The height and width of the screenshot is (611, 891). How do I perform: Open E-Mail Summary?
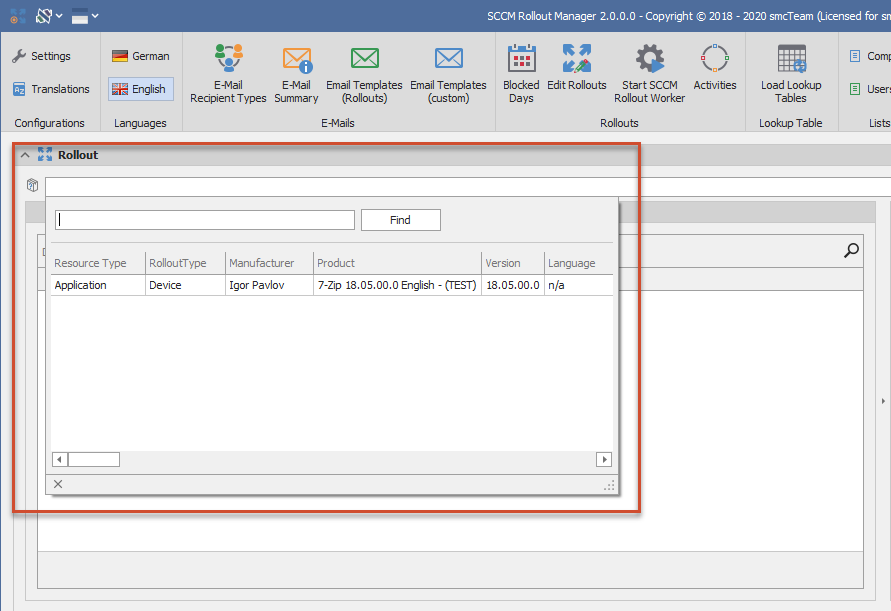click(x=296, y=74)
